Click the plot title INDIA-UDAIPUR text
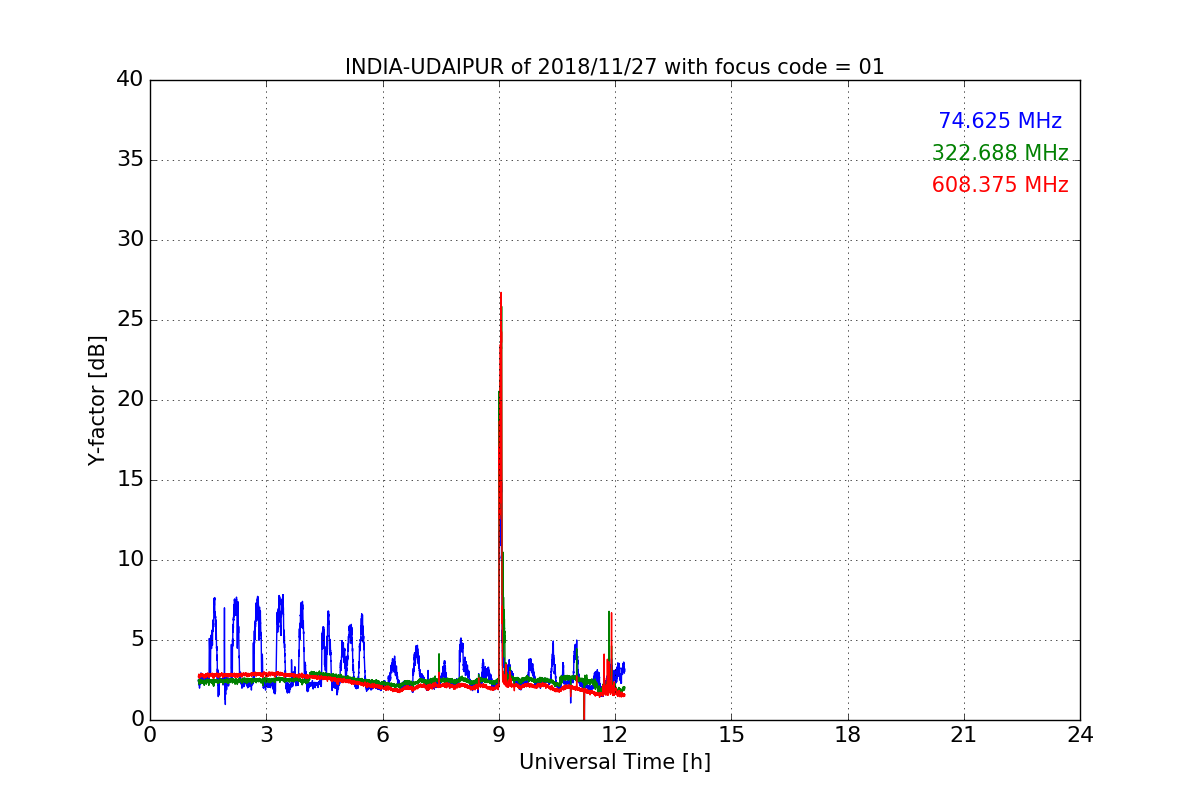 [x=614, y=67]
